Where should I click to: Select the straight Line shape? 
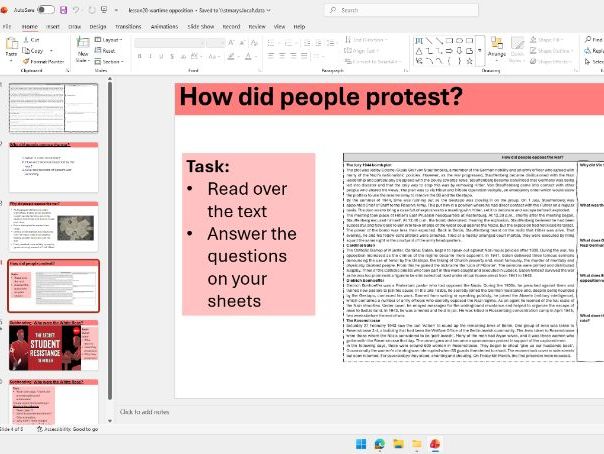click(x=429, y=40)
